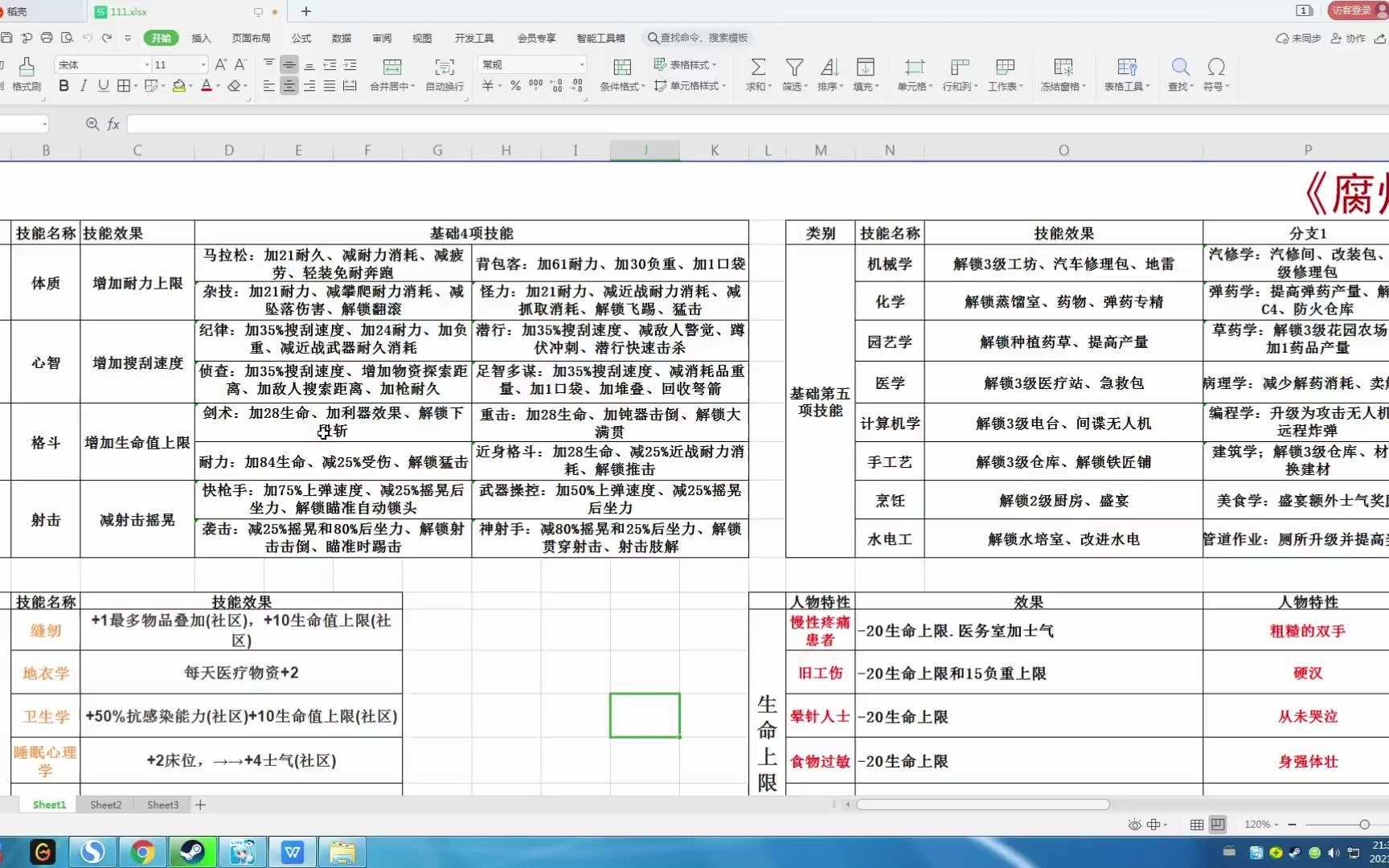Toggle bottom vertical alignment

click(x=309, y=64)
